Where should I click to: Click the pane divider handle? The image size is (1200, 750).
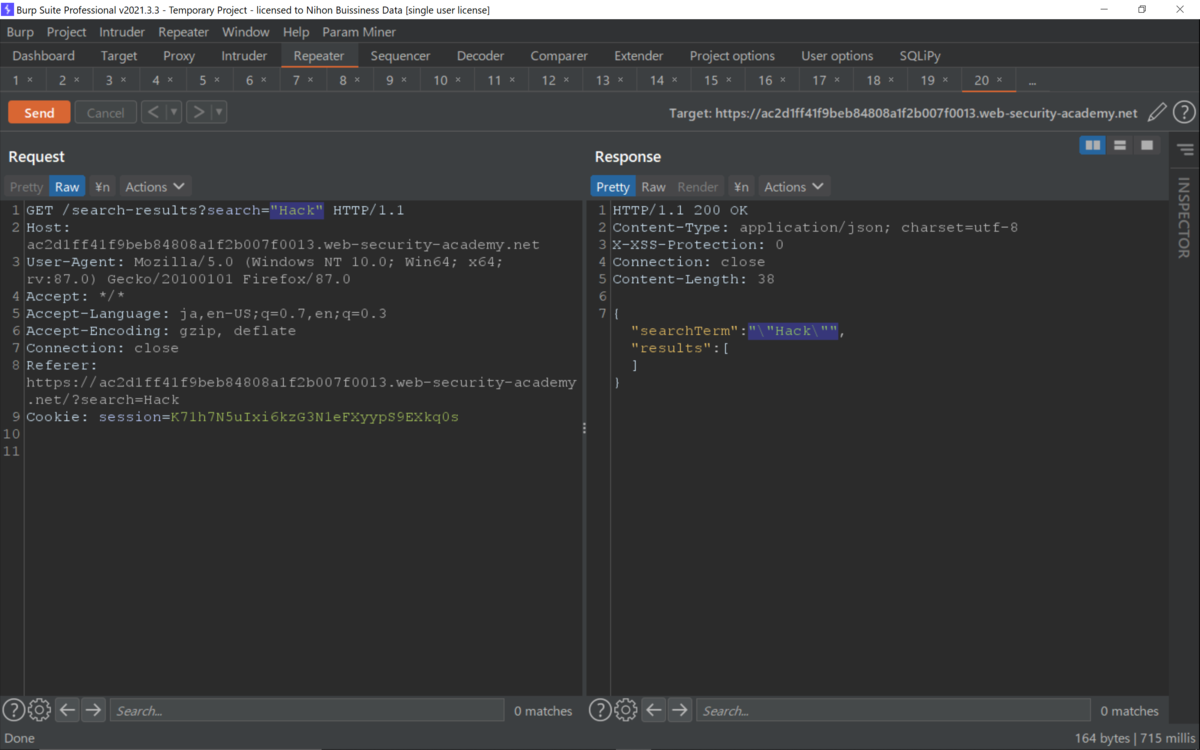pyautogui.click(x=585, y=428)
